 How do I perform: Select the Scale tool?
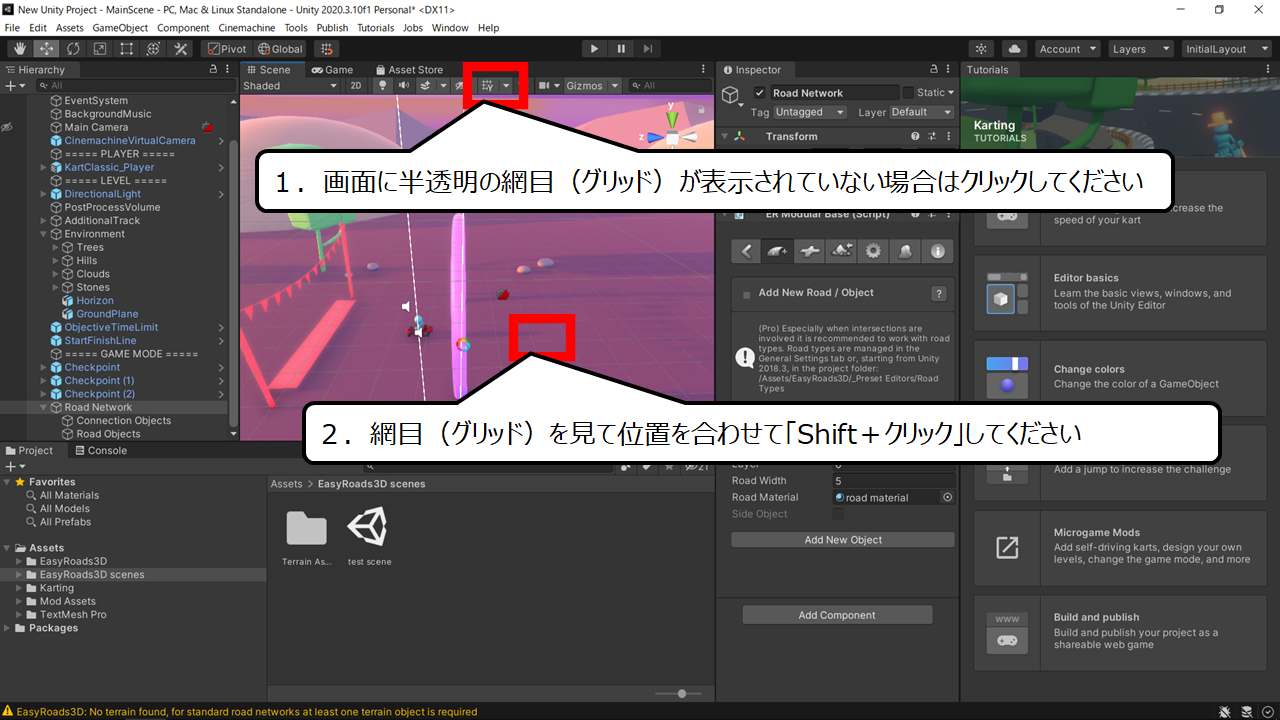tap(100, 48)
